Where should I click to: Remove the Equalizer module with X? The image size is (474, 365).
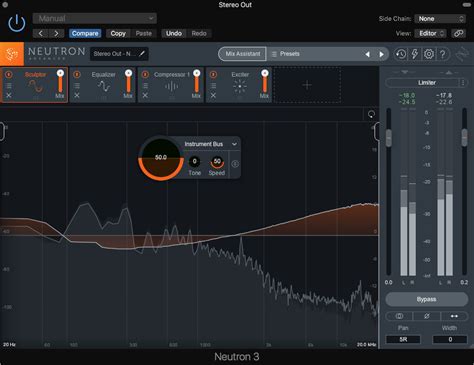(77, 95)
